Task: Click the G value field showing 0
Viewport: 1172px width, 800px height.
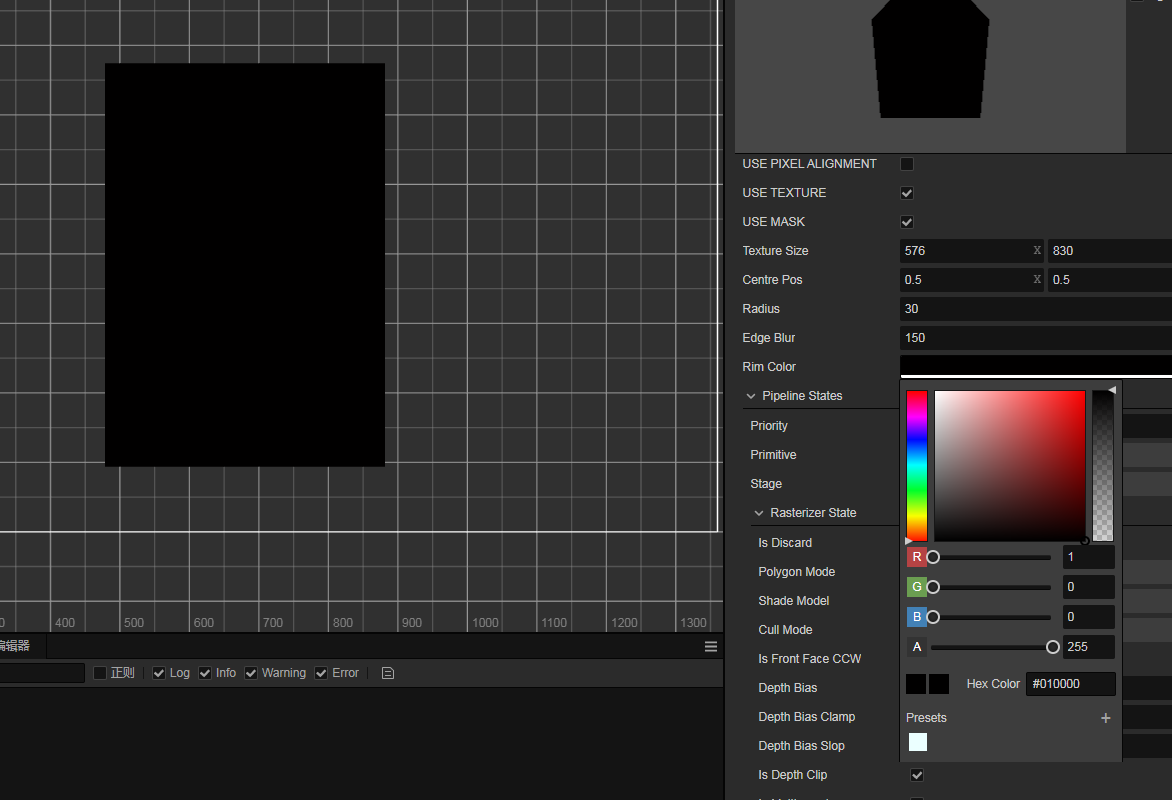Action: click(x=1088, y=587)
